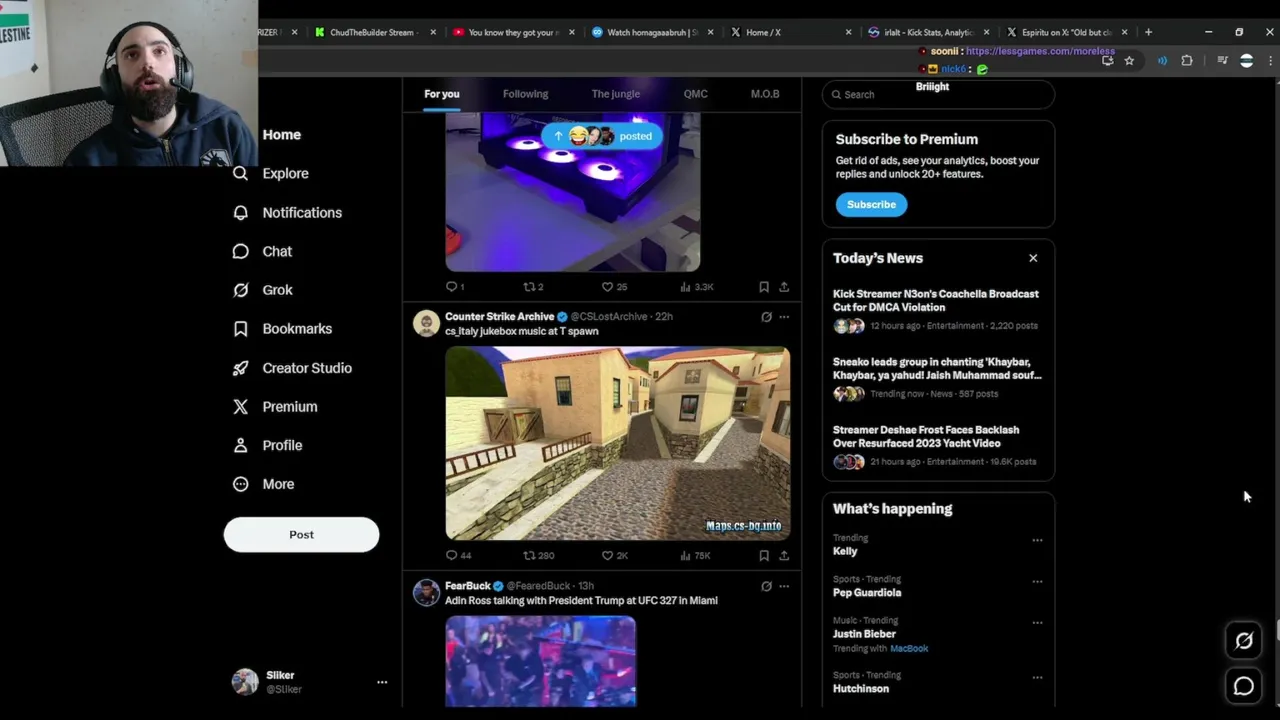The width and height of the screenshot is (1280, 720).
Task: Switch to the Following tab
Action: 525,94
